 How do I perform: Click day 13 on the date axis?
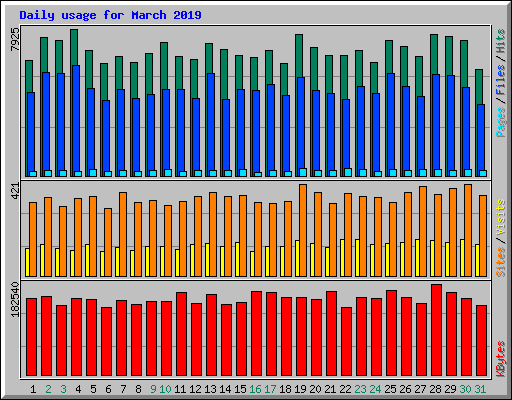210,389
